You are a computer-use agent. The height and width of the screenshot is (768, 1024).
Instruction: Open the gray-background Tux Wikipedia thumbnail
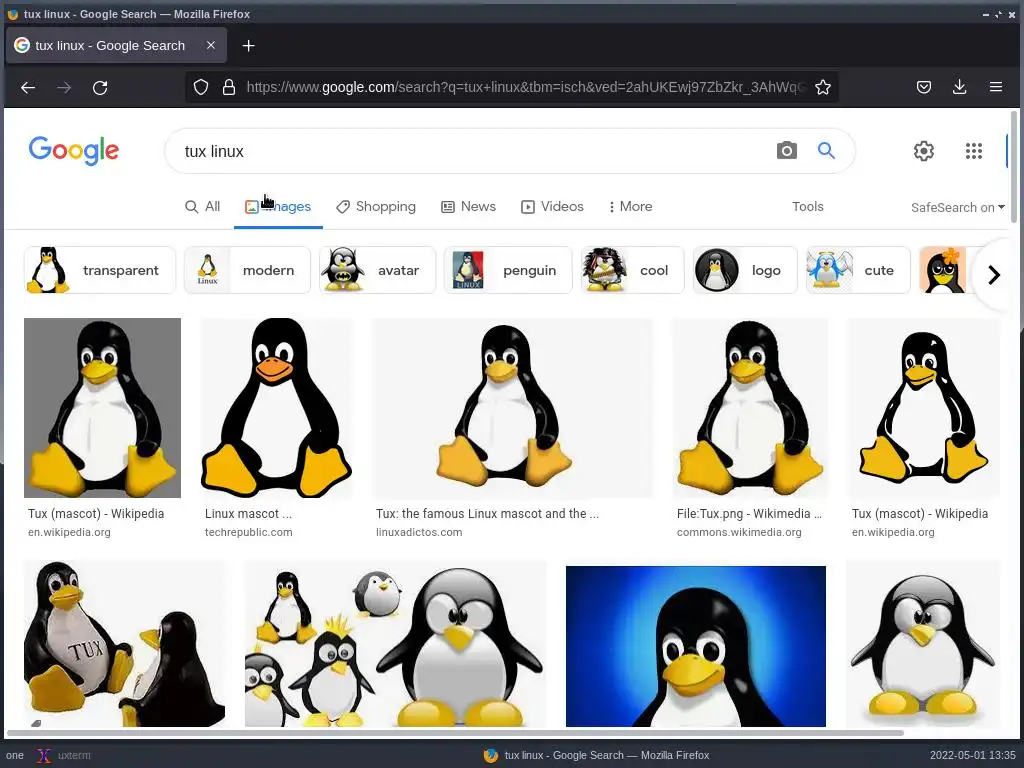pyautogui.click(x=103, y=408)
